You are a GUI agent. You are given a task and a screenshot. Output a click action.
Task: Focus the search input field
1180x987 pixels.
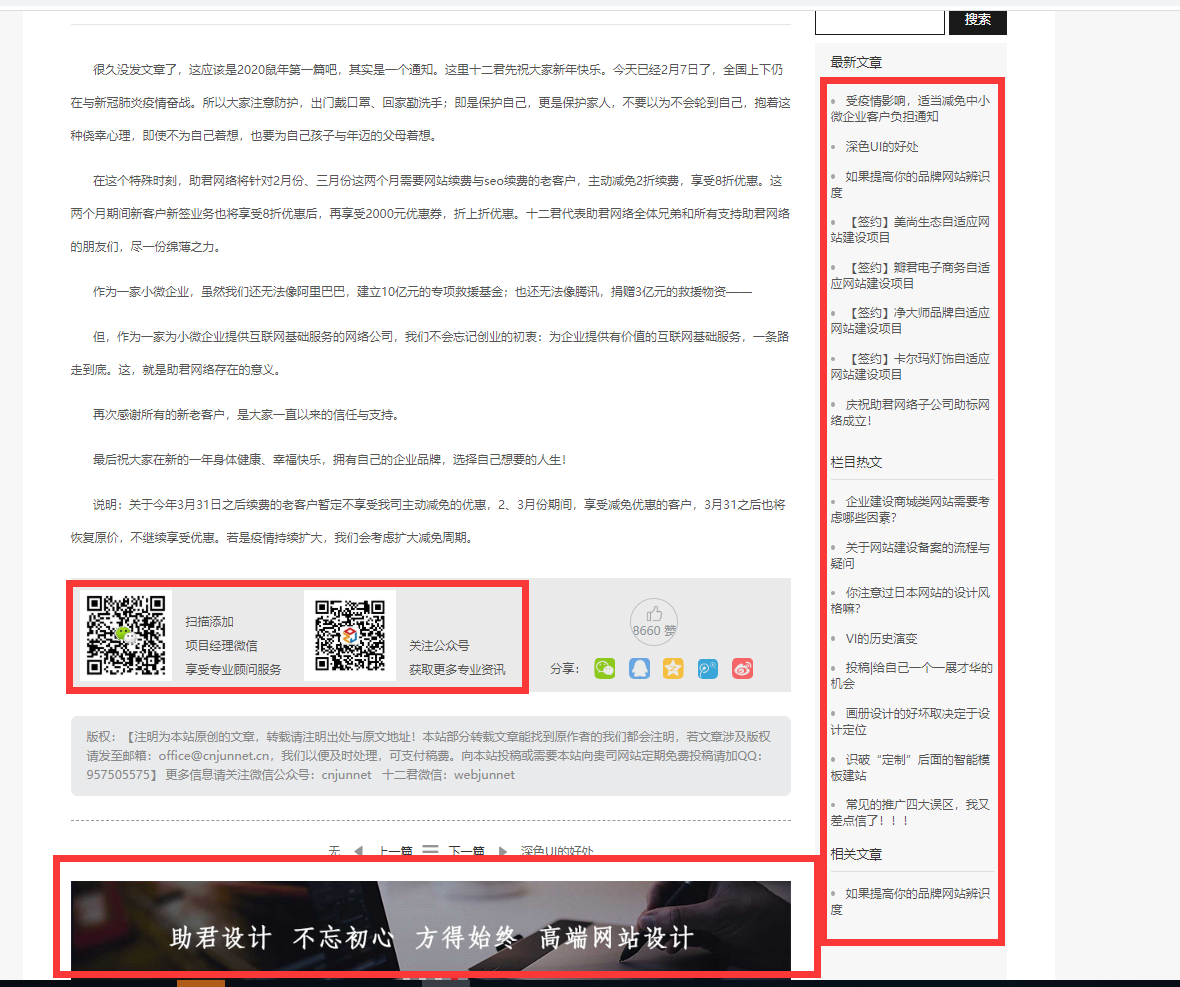pyautogui.click(x=879, y=20)
